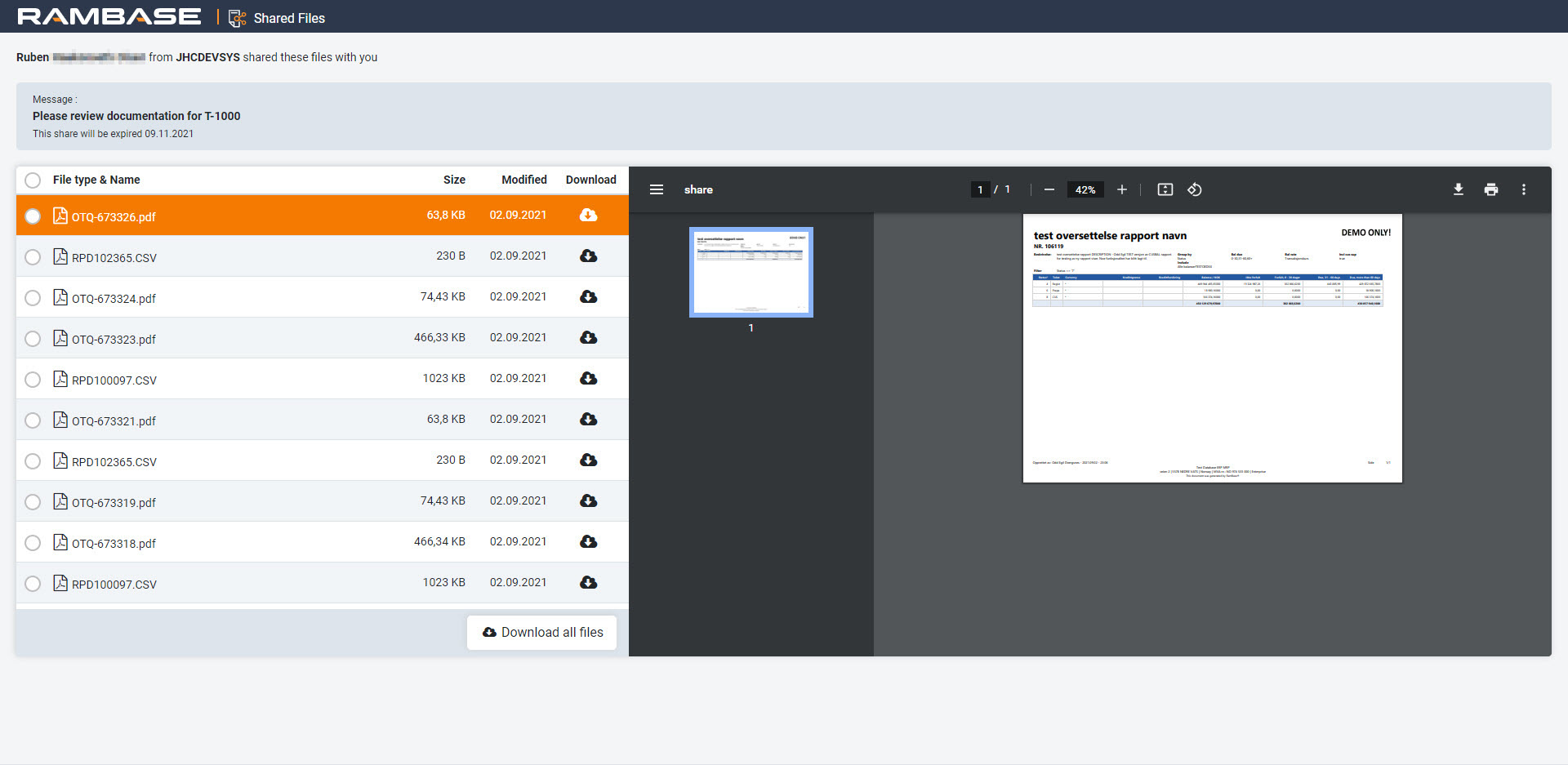This screenshot has width=1568, height=765.
Task: Zoom out in the PDF viewer
Action: point(1049,189)
